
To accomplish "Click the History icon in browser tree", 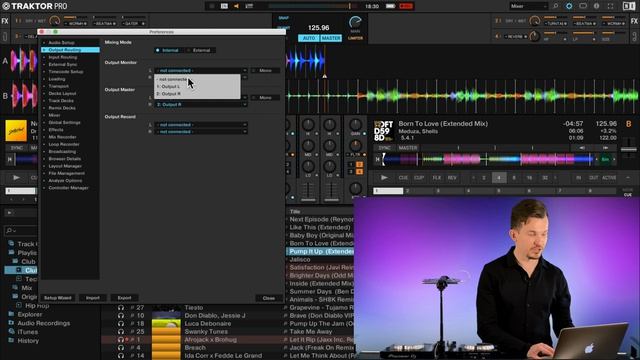I will (x=11, y=340).
